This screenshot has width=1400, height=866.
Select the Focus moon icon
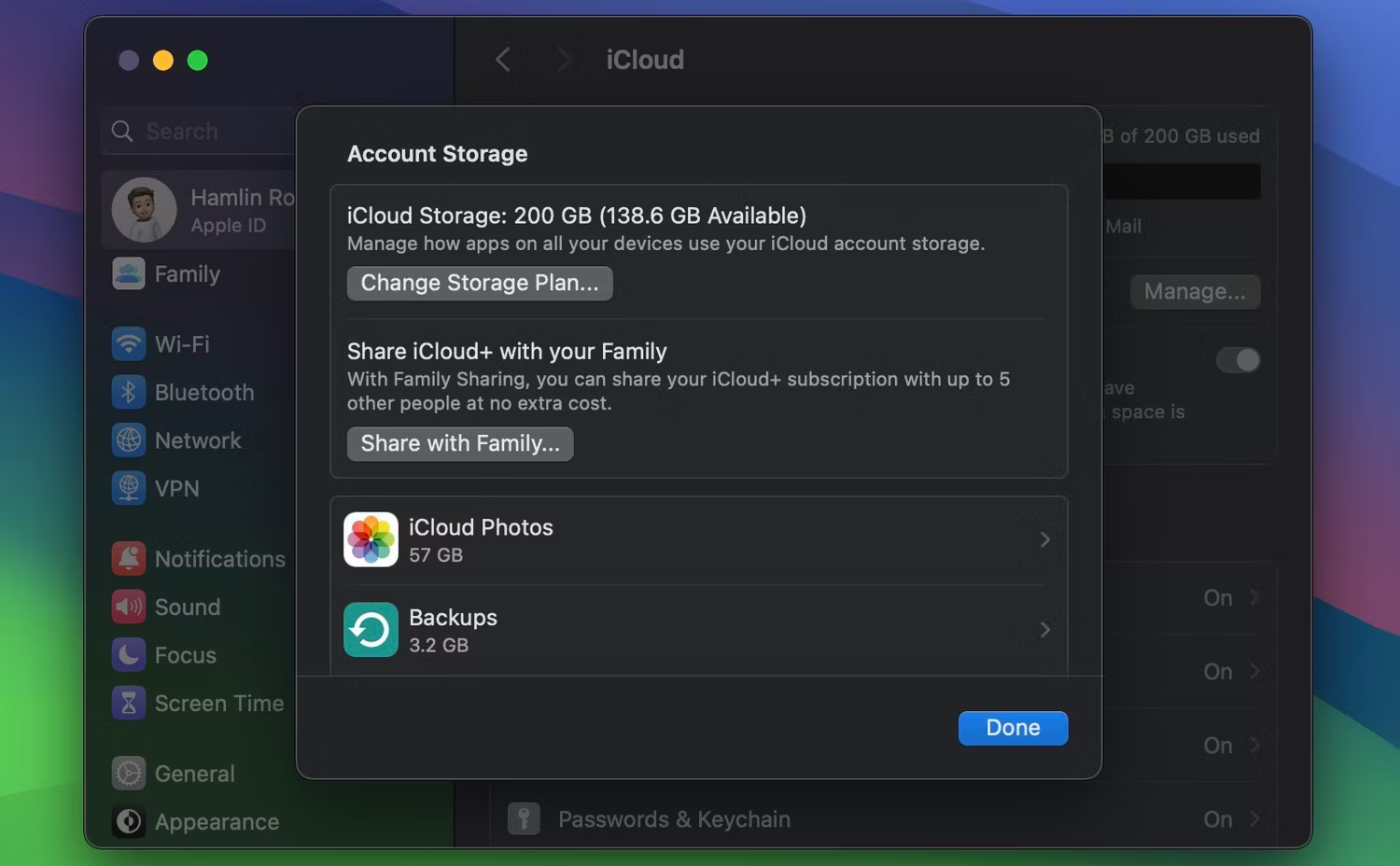coord(128,655)
